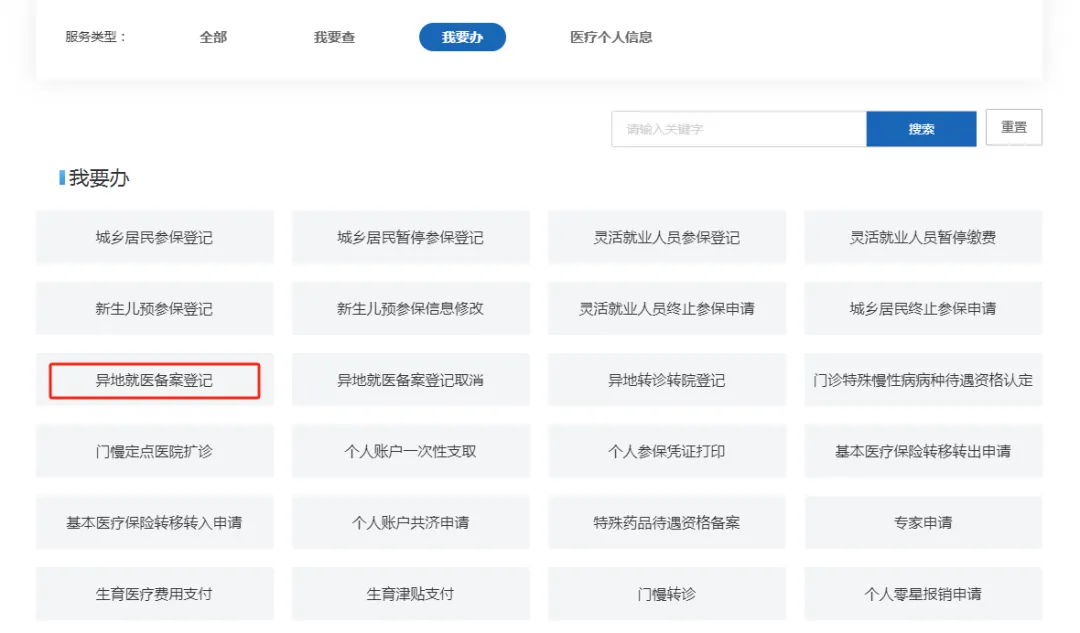Select 异地转诊转院登记

(666, 381)
